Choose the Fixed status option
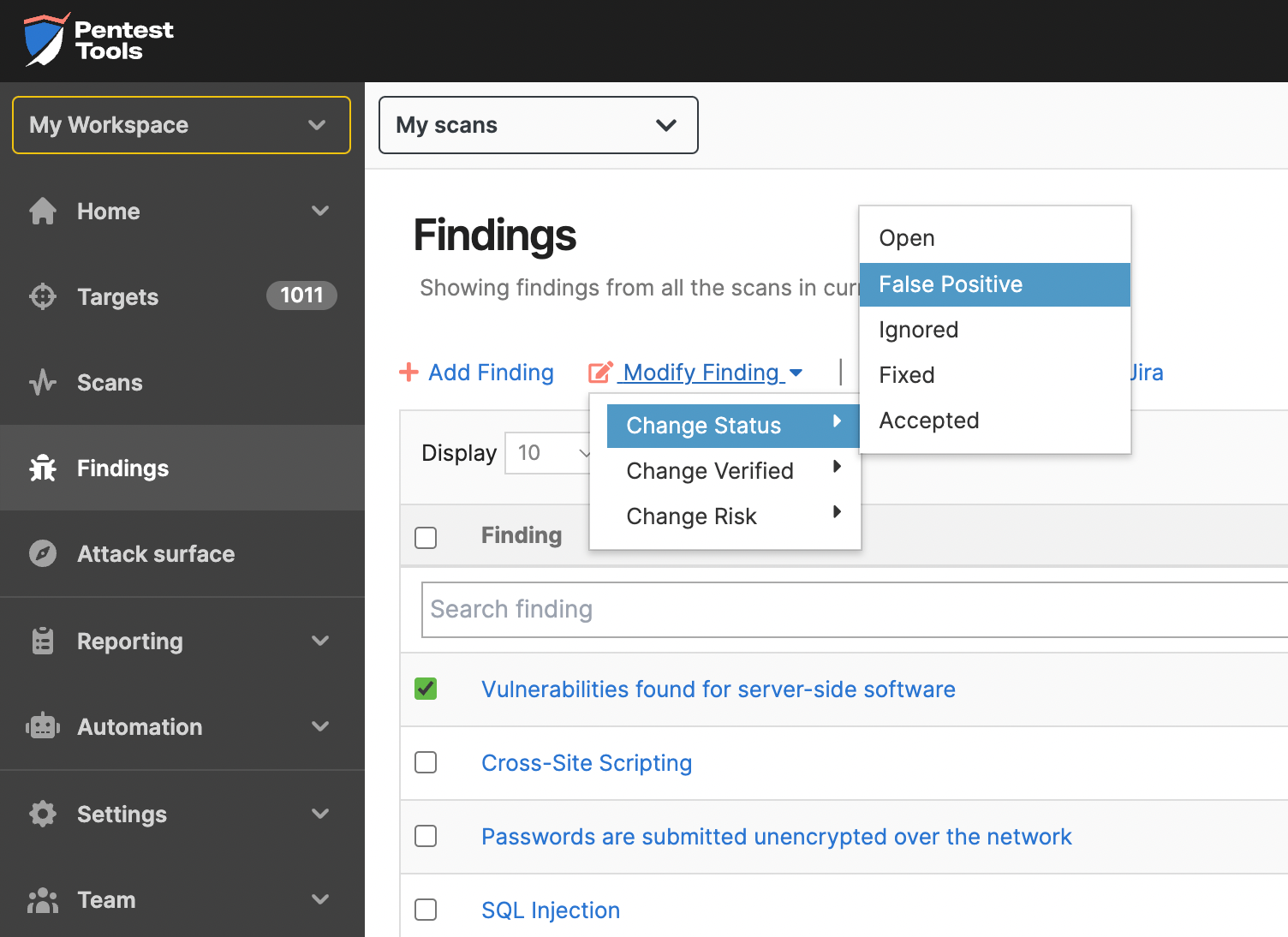 coord(907,375)
